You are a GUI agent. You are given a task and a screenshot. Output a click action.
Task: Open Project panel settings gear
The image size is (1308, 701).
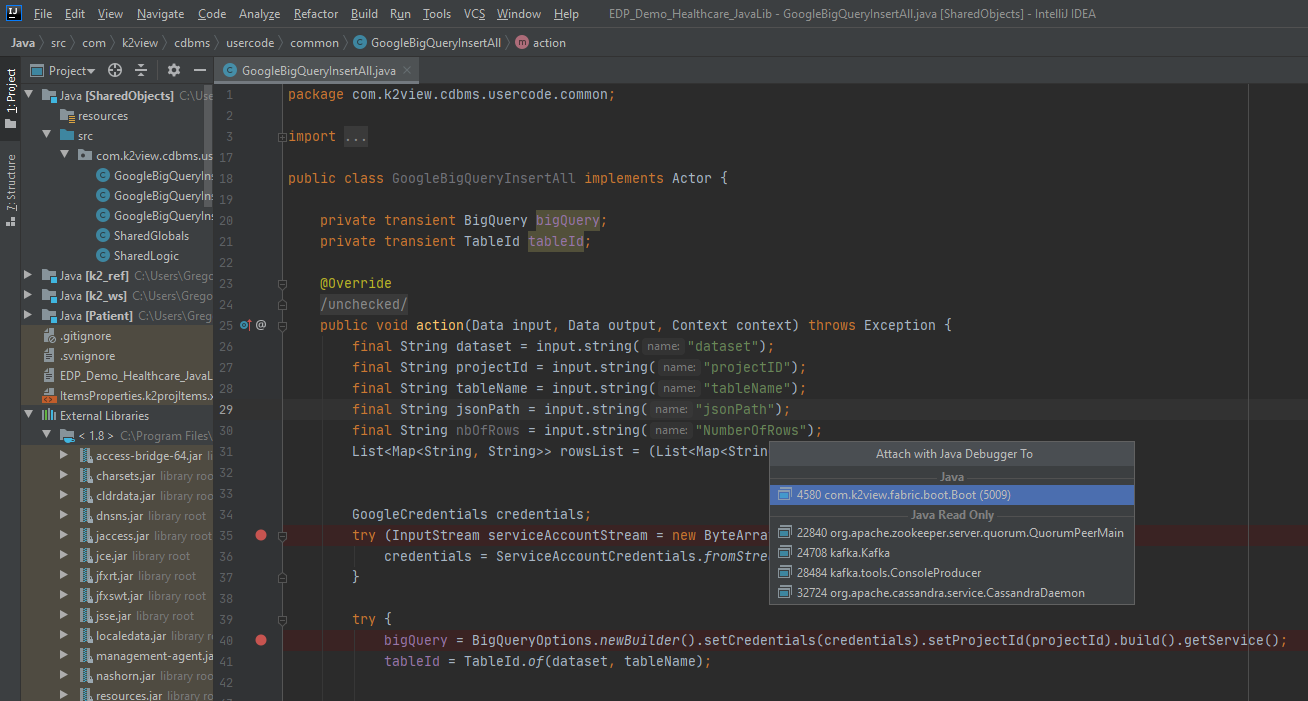pyautogui.click(x=174, y=70)
